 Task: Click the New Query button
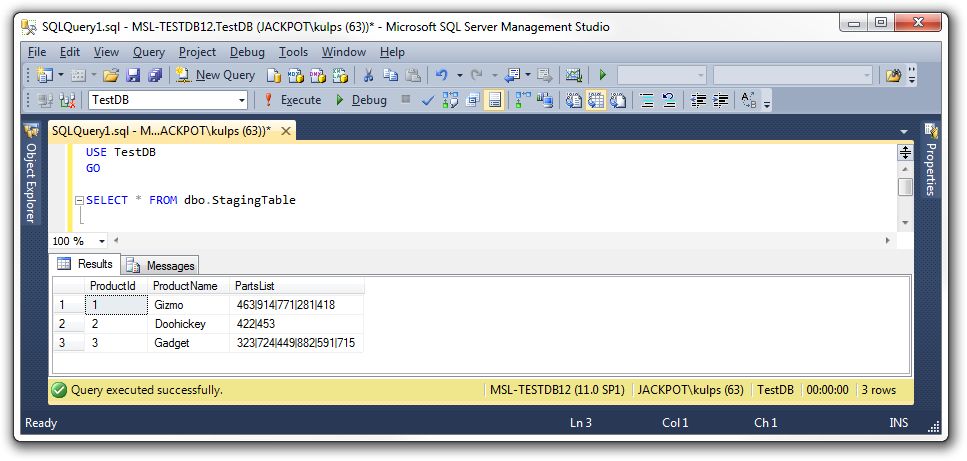(215, 75)
